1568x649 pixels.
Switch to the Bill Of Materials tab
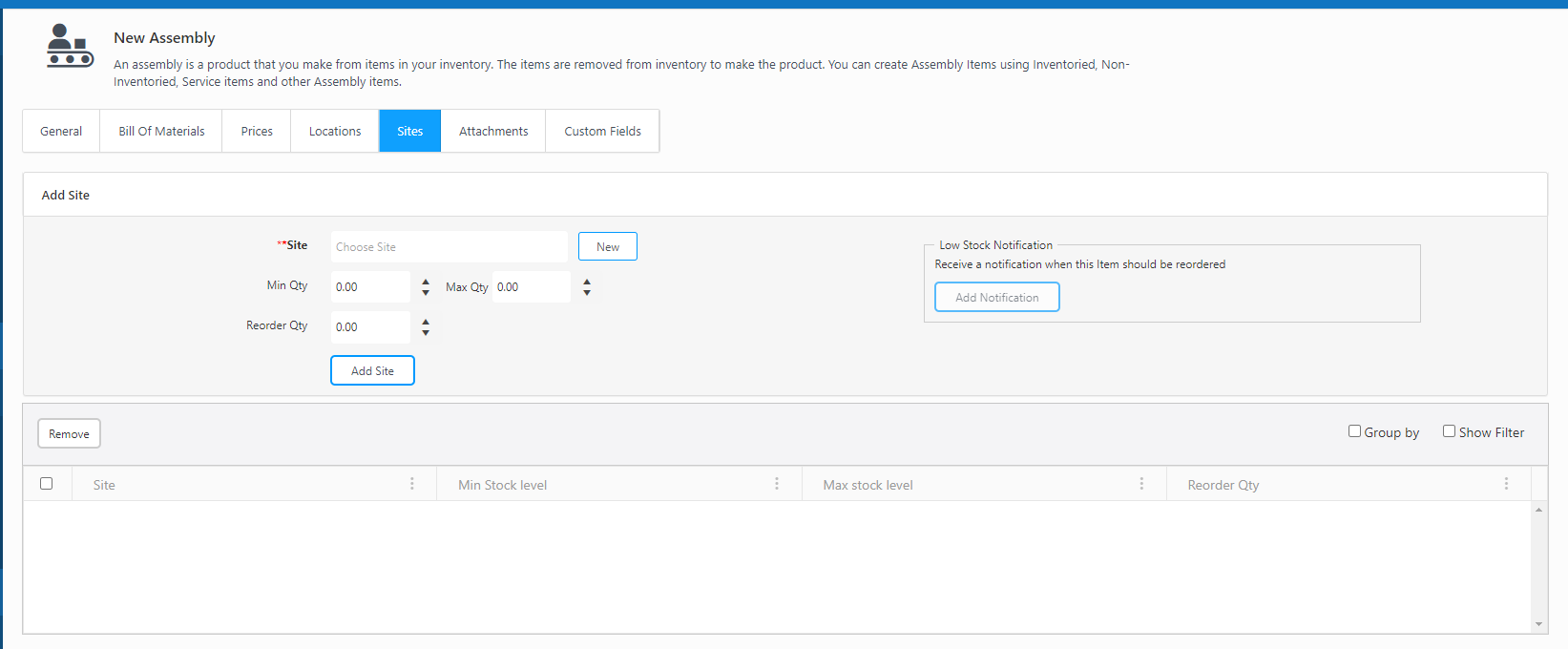[161, 131]
